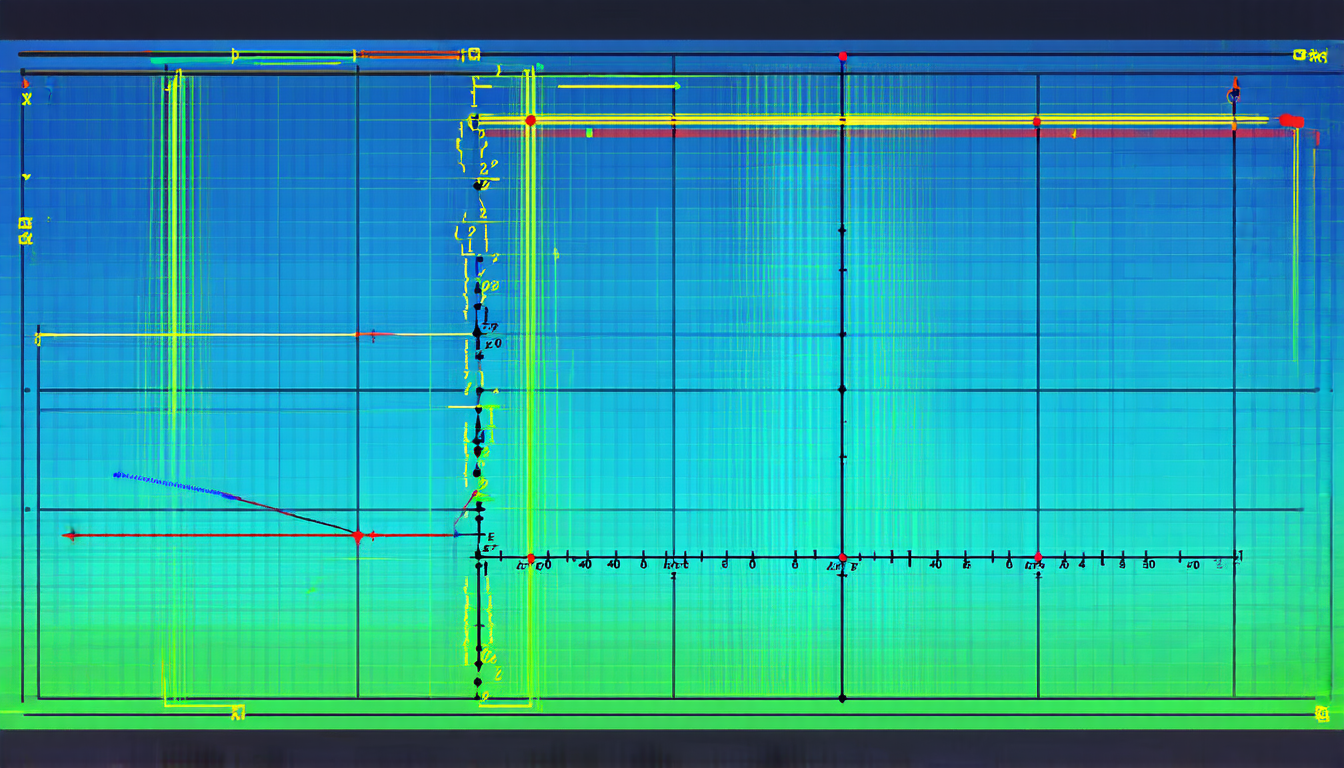Click the yellow X icon at top-left

27,98
